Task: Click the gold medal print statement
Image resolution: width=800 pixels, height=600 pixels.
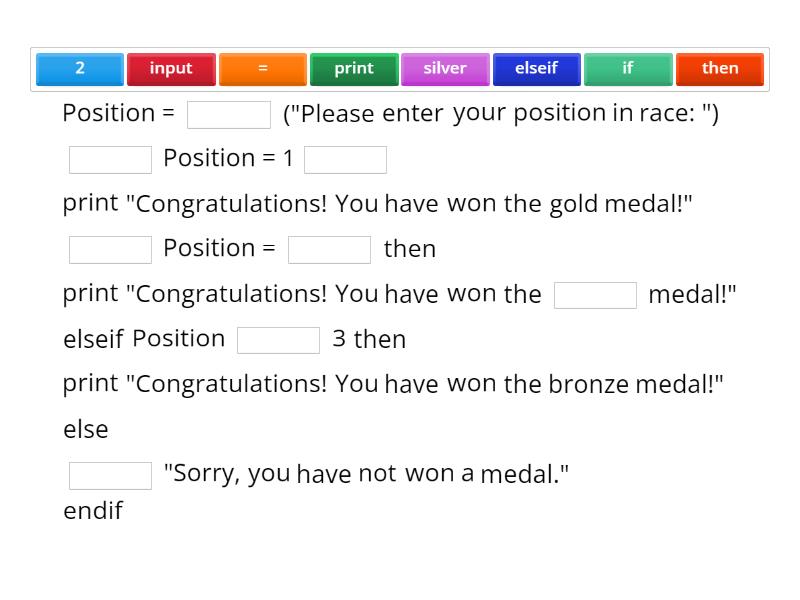Action: coord(378,204)
